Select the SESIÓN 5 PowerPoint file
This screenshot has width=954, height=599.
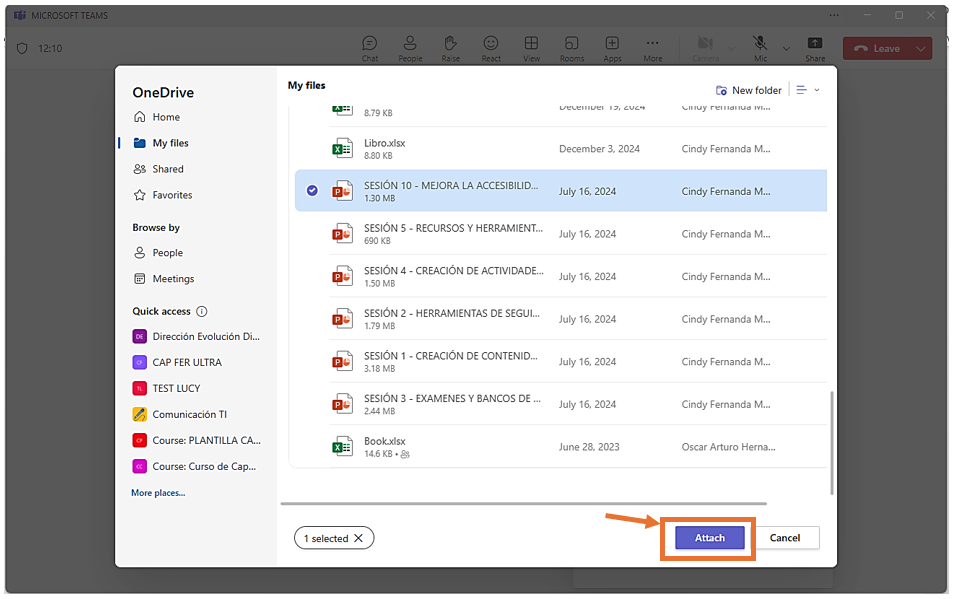coord(452,229)
